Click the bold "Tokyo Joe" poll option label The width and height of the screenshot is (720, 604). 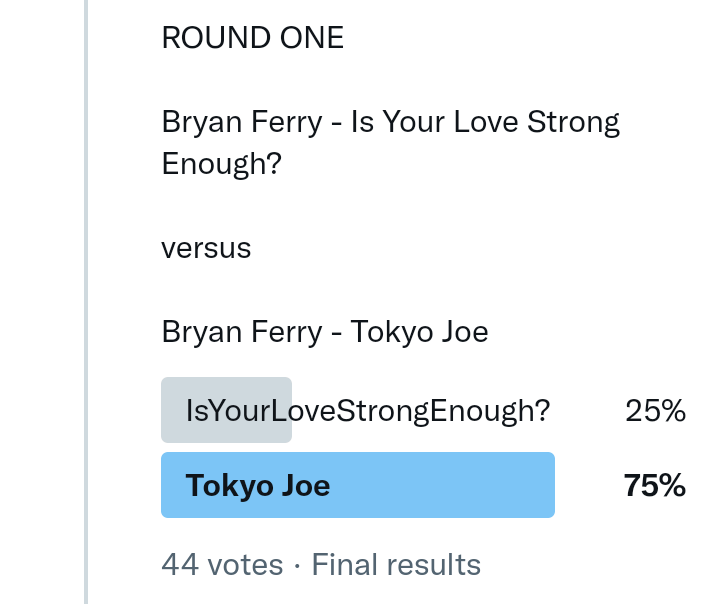(258, 485)
